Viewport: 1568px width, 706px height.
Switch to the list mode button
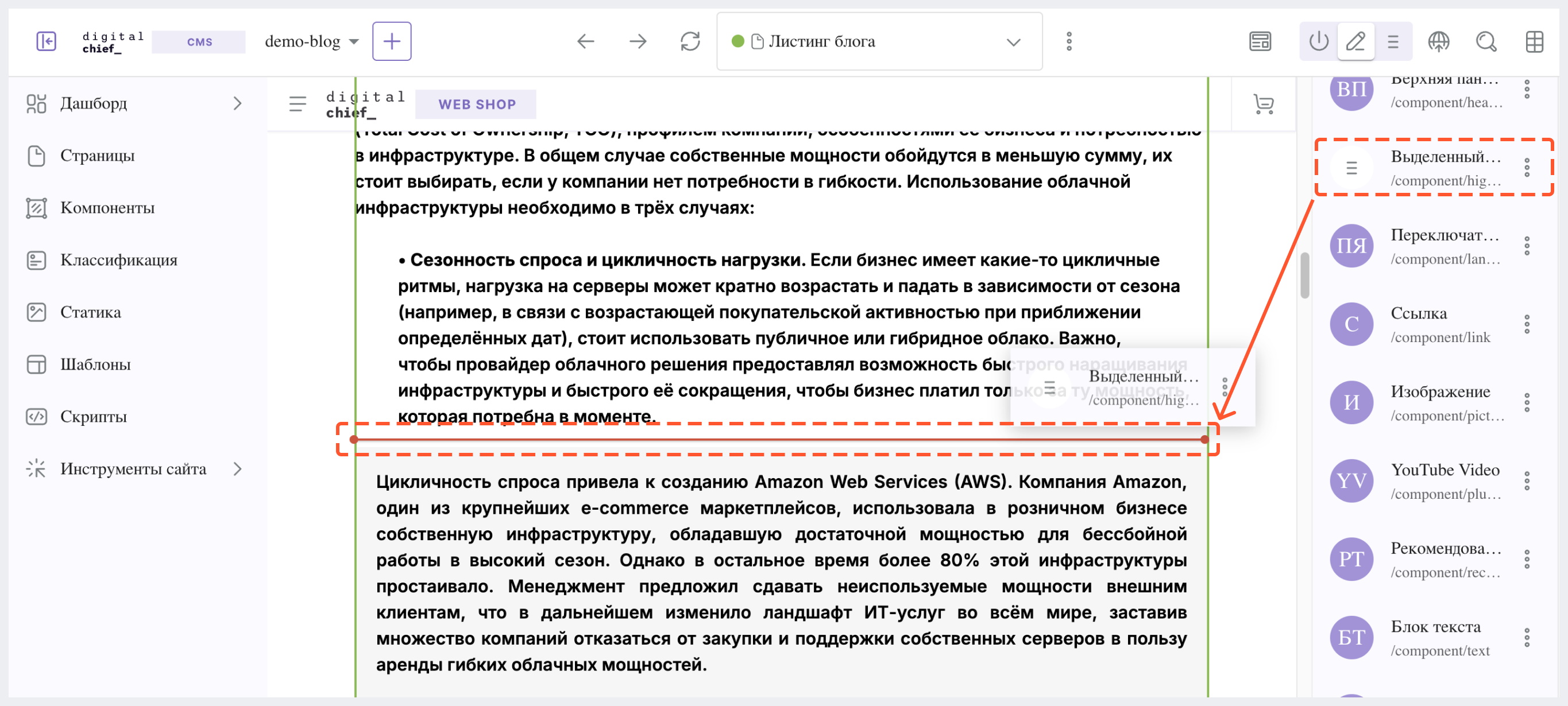coord(1393,41)
